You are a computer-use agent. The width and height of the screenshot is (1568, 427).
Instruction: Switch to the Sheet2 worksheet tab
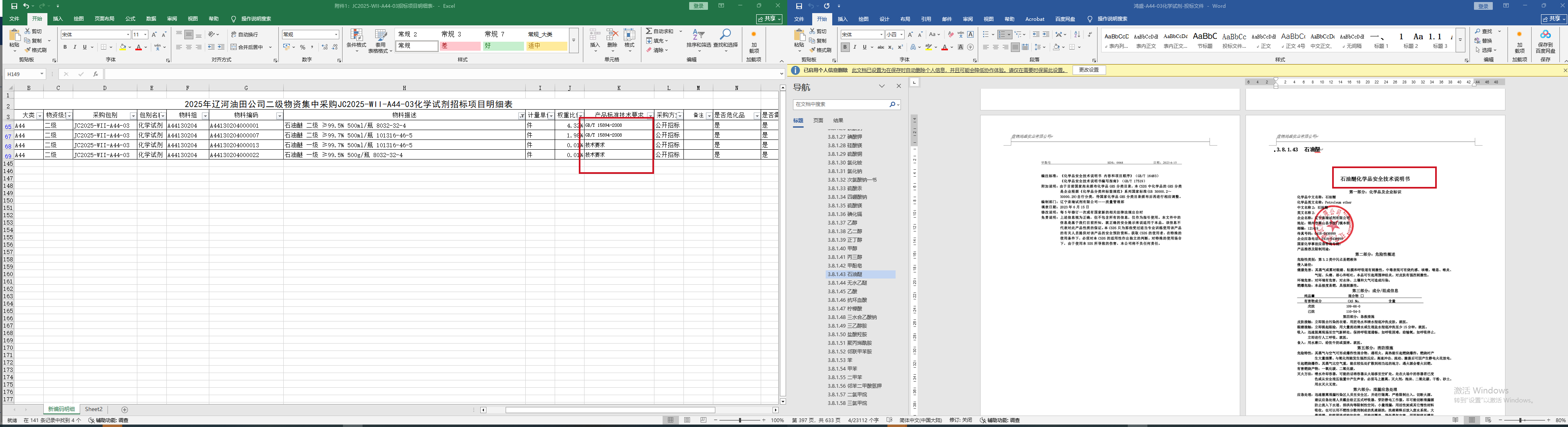click(94, 409)
